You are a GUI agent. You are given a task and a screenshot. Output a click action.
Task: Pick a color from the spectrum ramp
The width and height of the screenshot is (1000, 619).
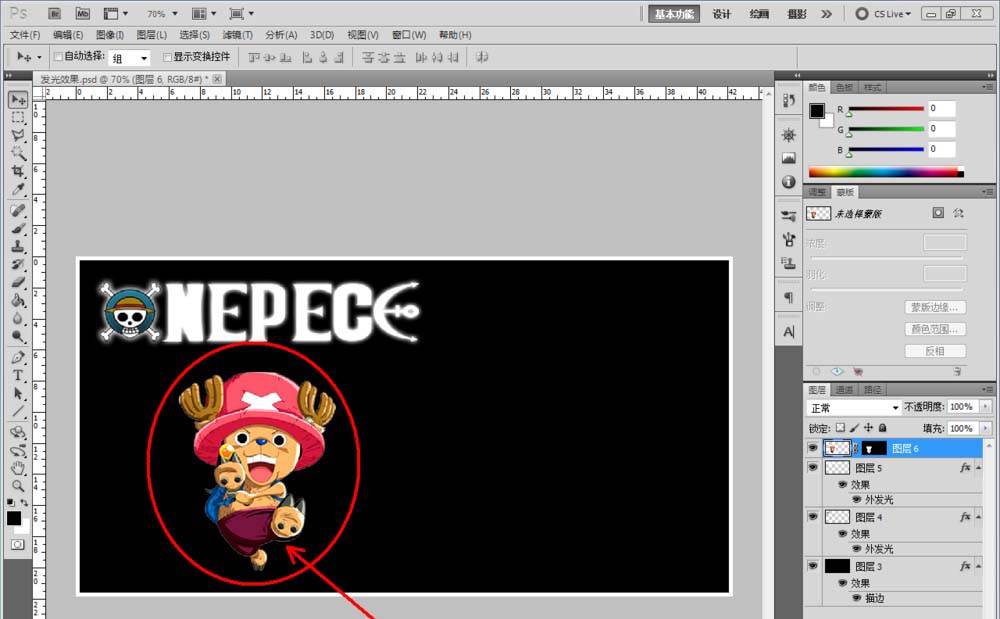[x=886, y=172]
